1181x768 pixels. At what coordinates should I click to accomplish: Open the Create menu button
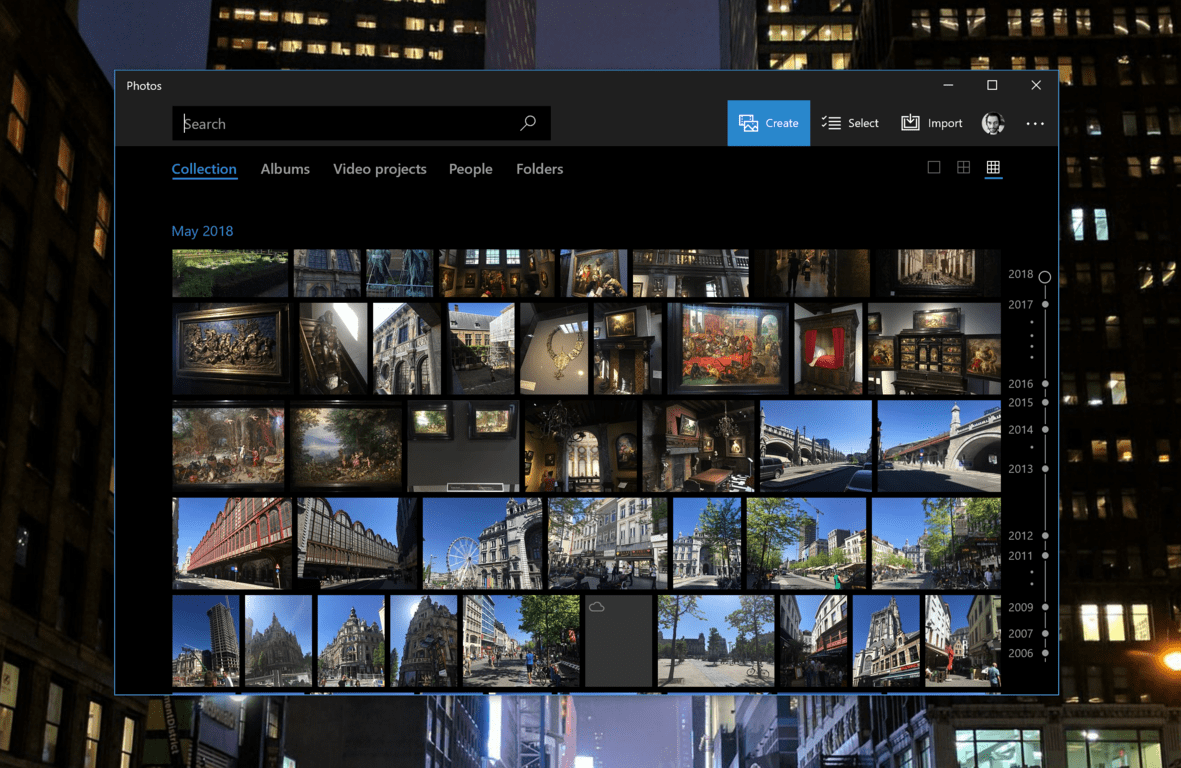click(768, 123)
